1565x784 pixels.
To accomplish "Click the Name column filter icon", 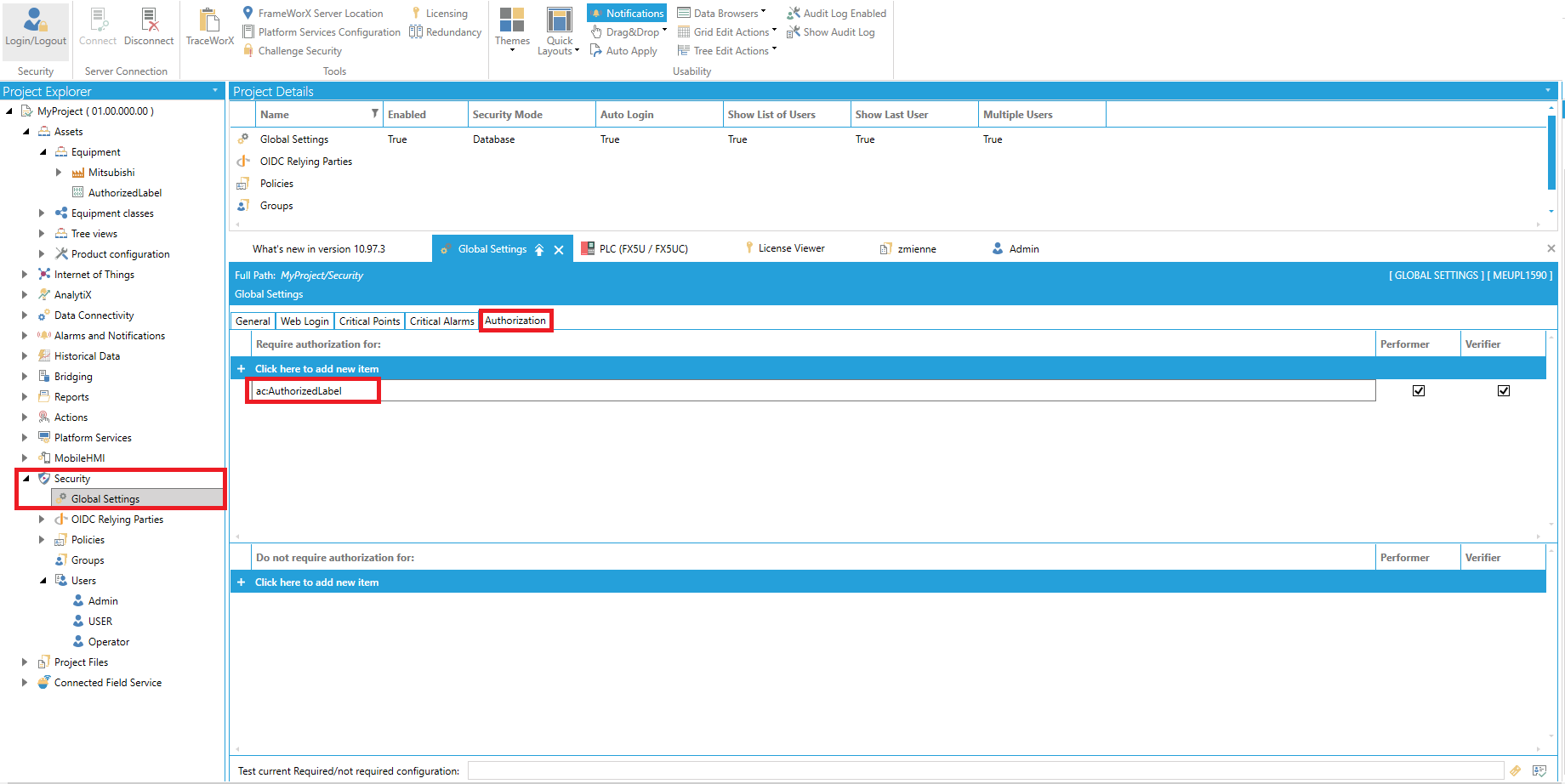I will click(374, 114).
